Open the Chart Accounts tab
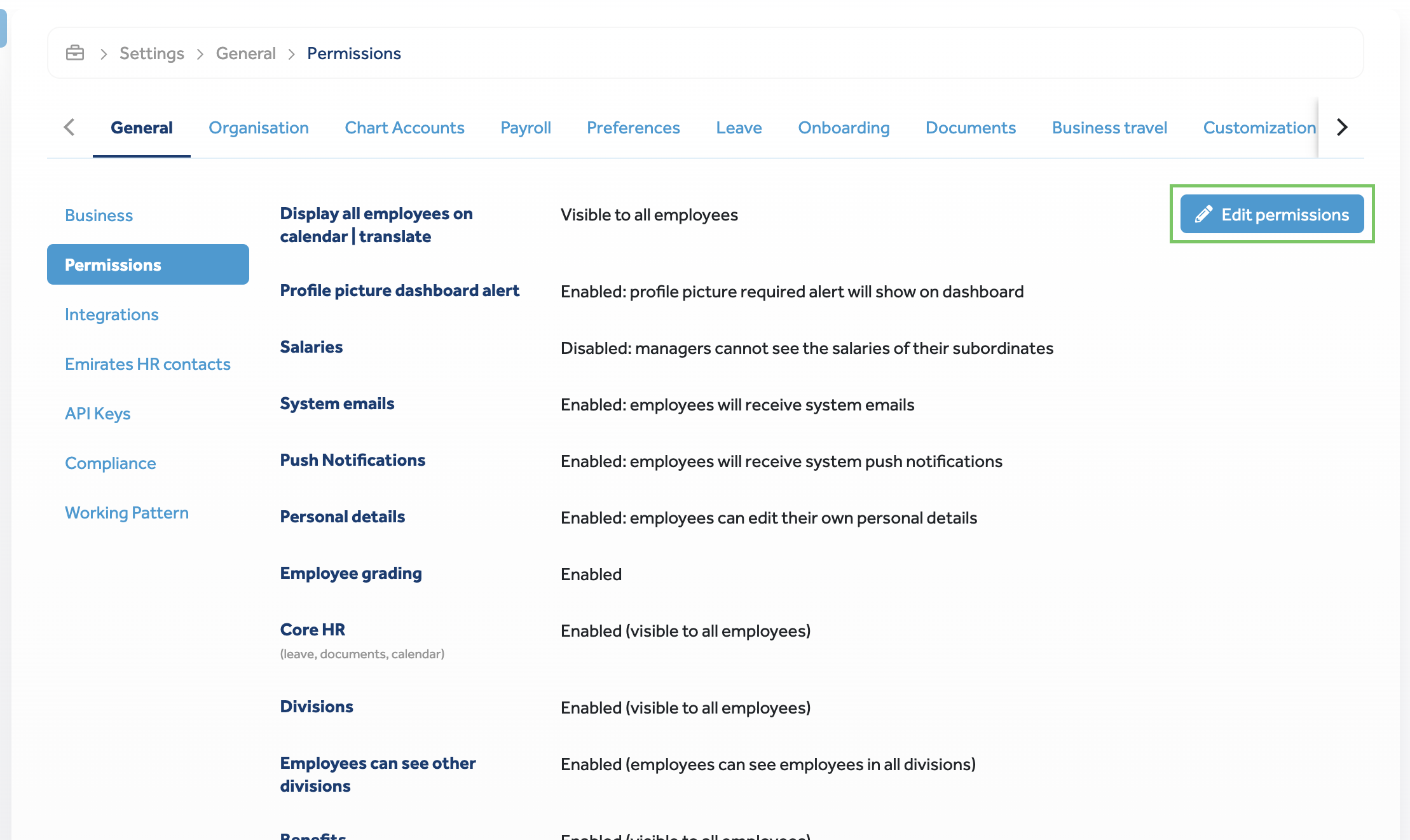1410x840 pixels. click(404, 128)
